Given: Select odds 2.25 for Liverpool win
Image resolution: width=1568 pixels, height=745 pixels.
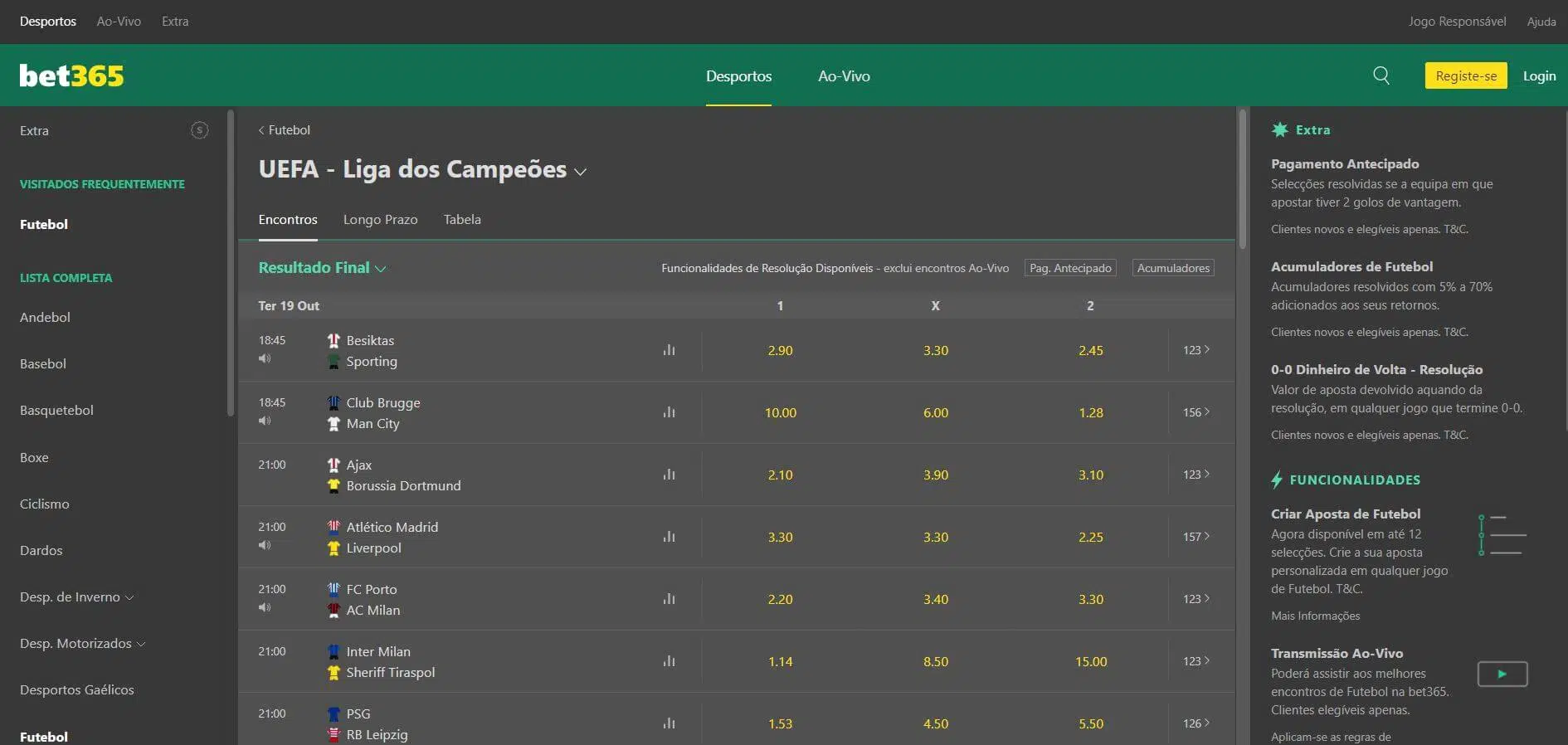Looking at the screenshot, I should (x=1091, y=537).
